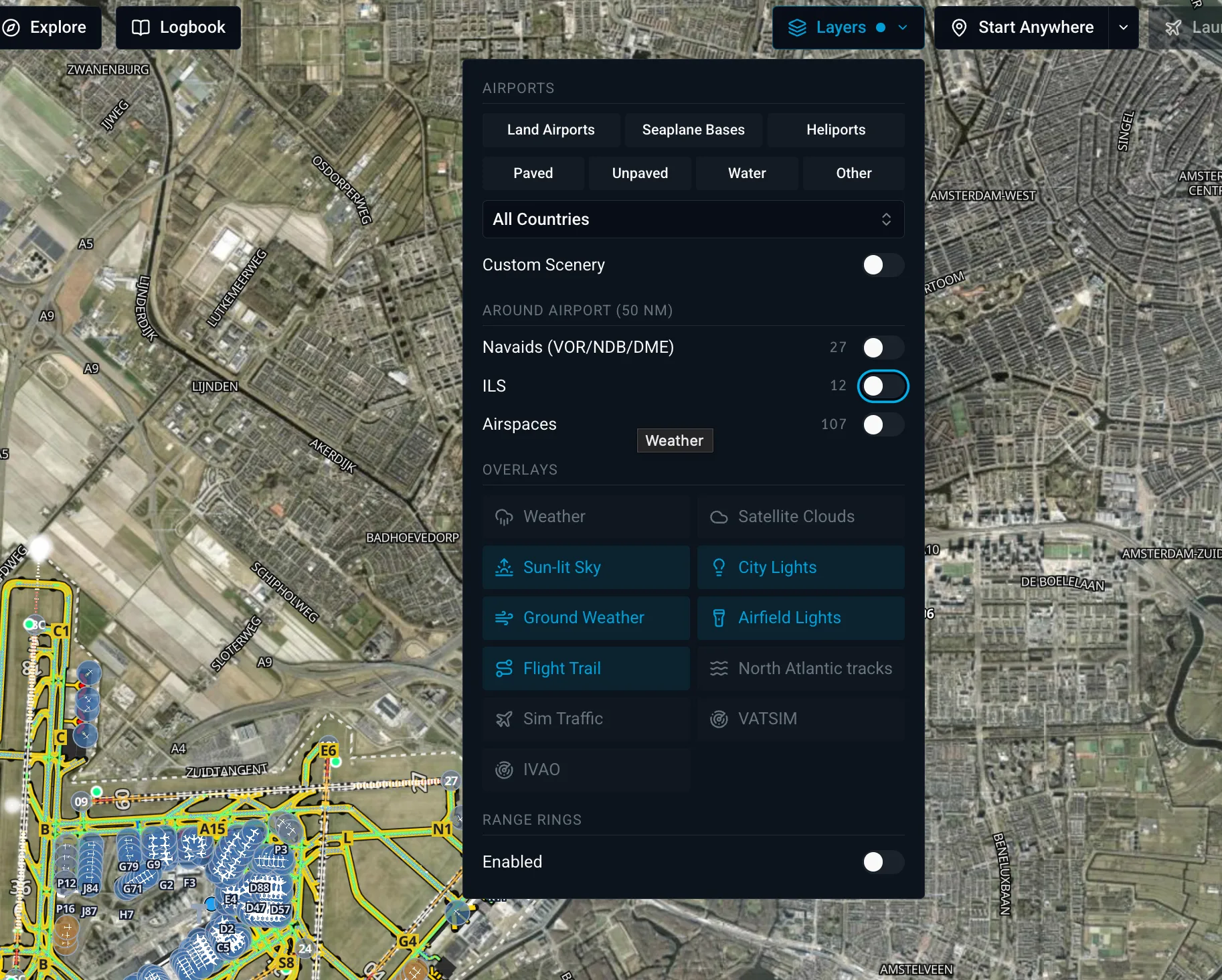Click the E6 taxiway label on map
This screenshot has width=1222, height=980.
[x=328, y=750]
